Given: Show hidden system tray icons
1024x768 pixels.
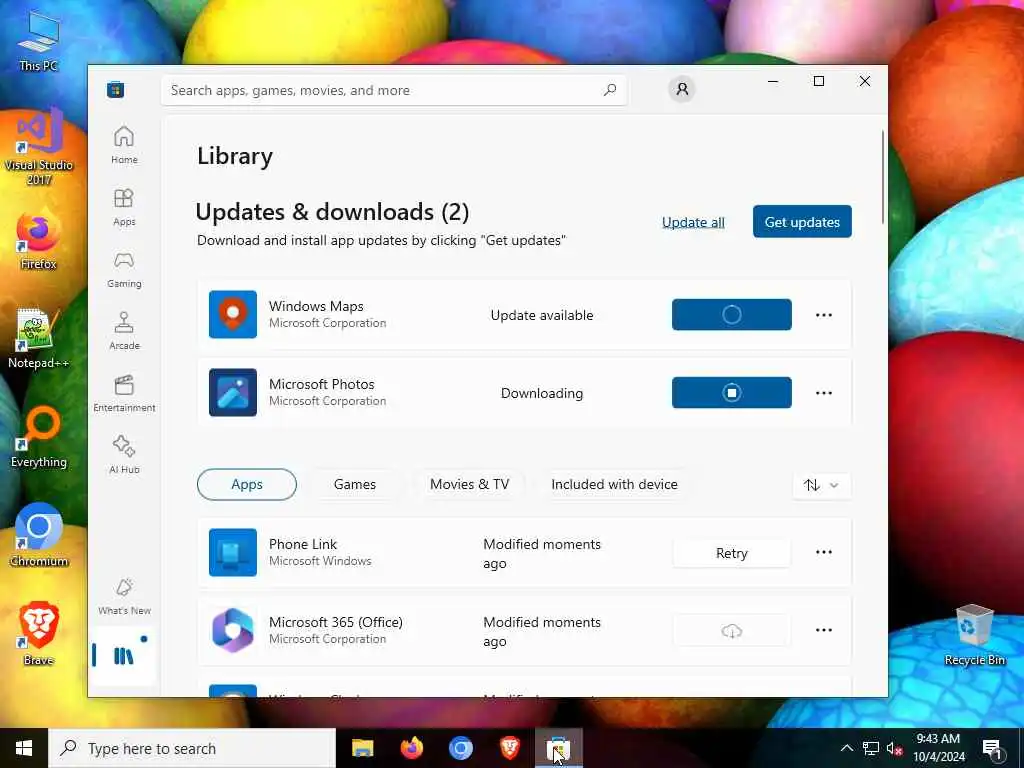Looking at the screenshot, I should coord(846,748).
